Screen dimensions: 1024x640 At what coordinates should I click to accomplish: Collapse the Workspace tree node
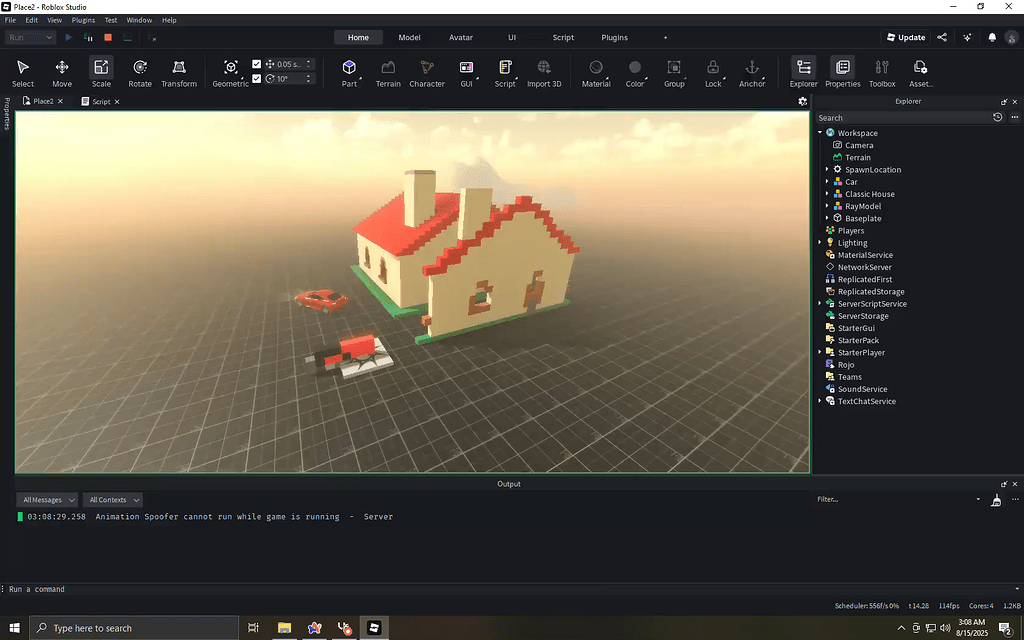[x=820, y=132]
